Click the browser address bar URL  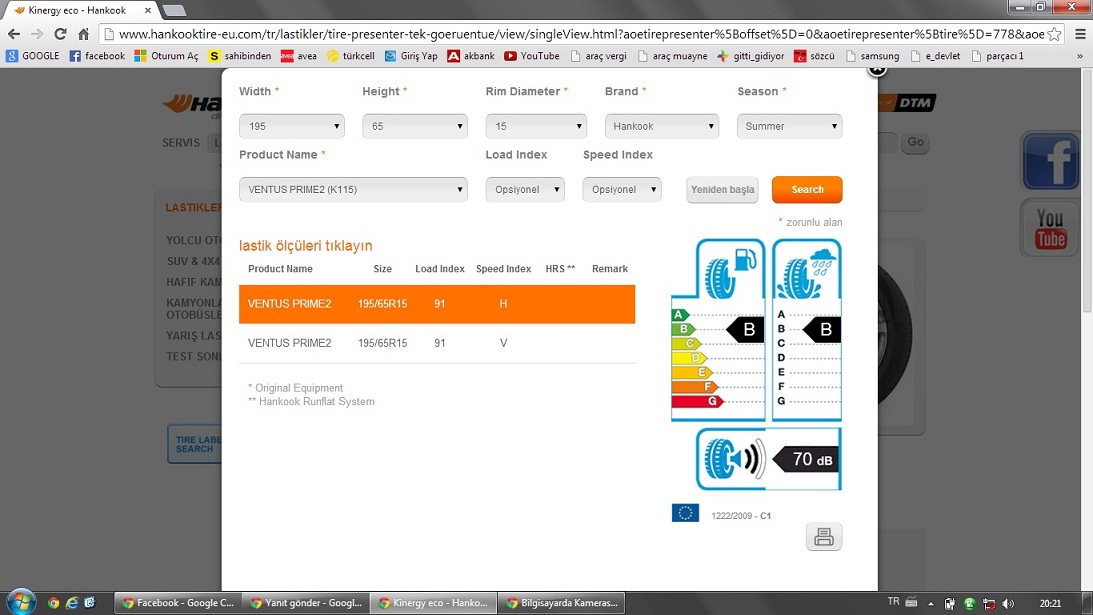[581, 34]
